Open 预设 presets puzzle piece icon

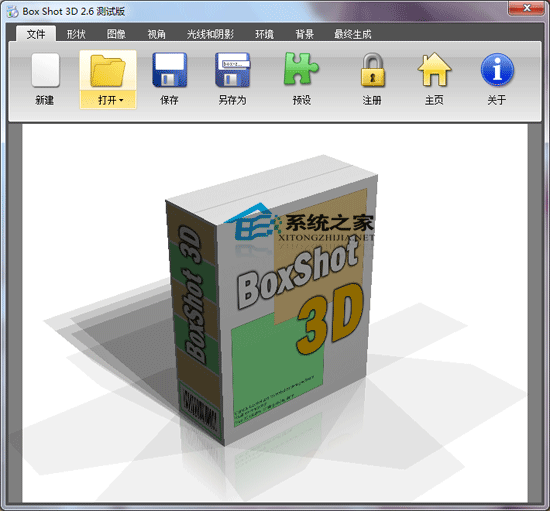[301, 69]
